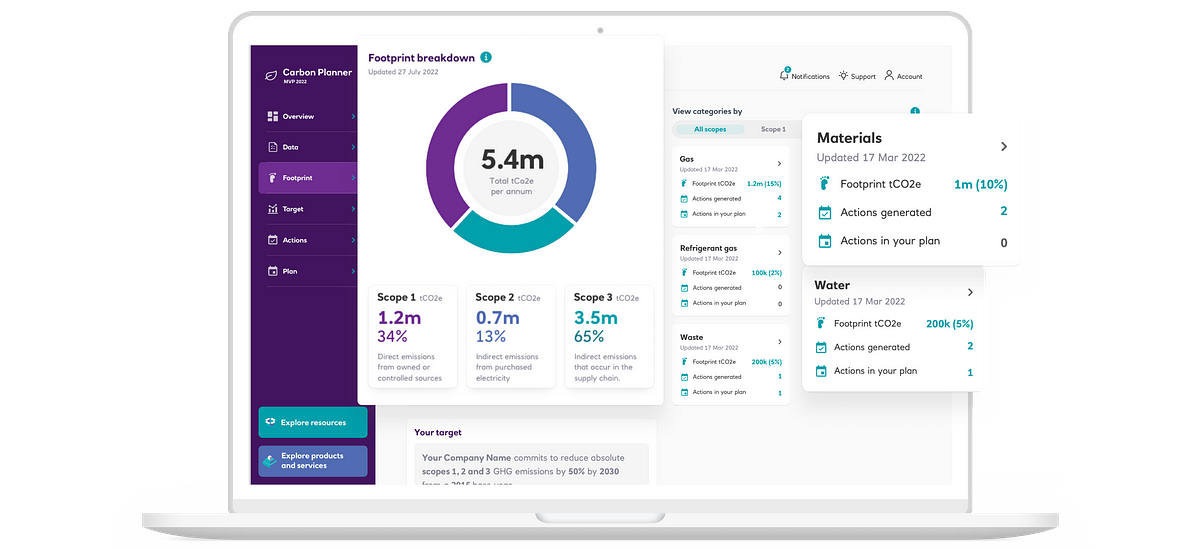The width and height of the screenshot is (1200, 549).
Task: Open the Account profile icon
Action: [889, 76]
